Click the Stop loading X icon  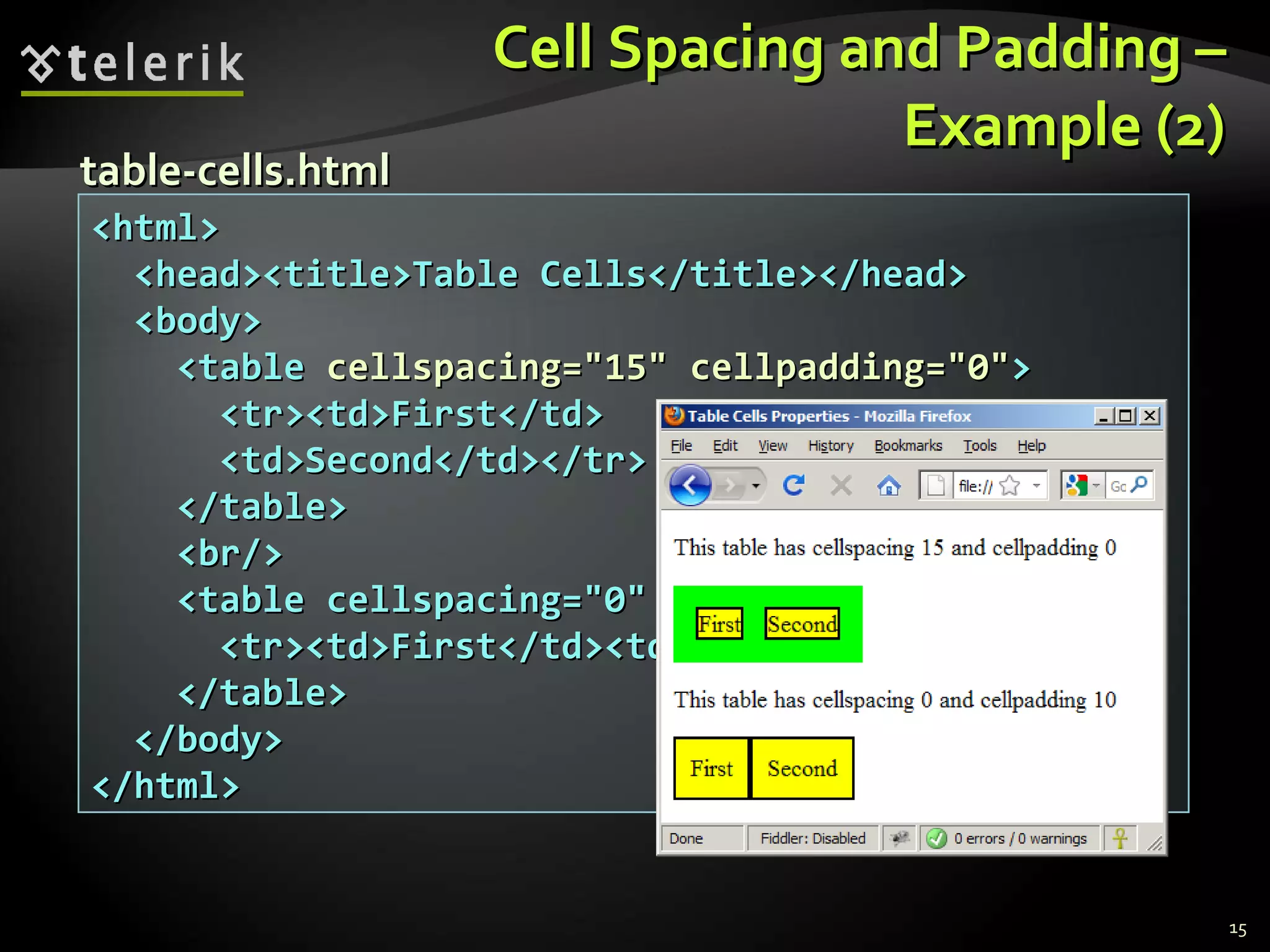point(841,485)
